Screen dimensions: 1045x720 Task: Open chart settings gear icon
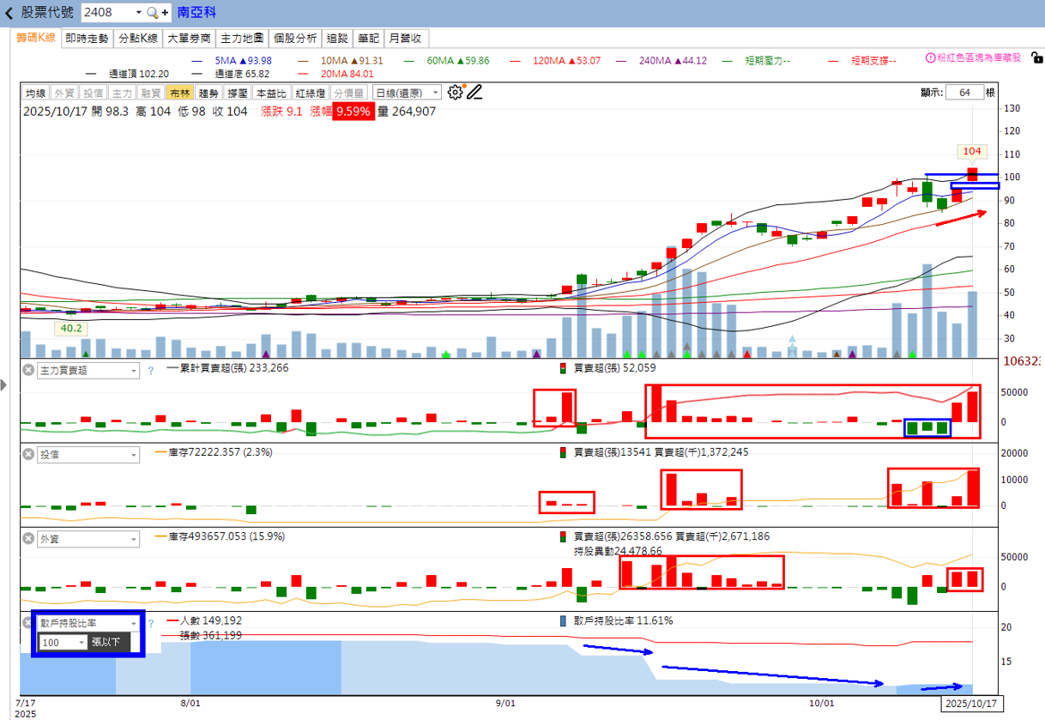[x=455, y=93]
